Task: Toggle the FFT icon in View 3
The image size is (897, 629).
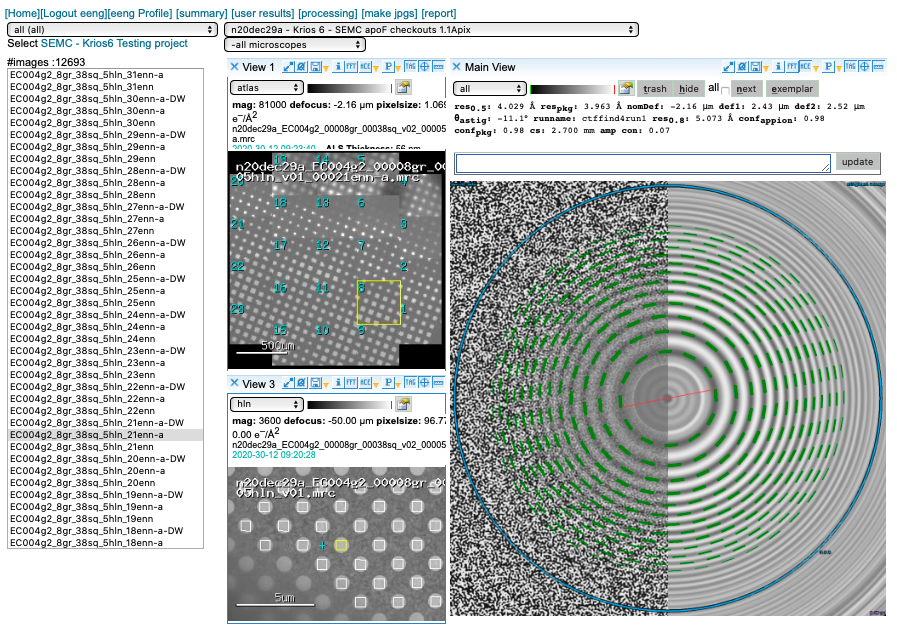Action: click(351, 383)
